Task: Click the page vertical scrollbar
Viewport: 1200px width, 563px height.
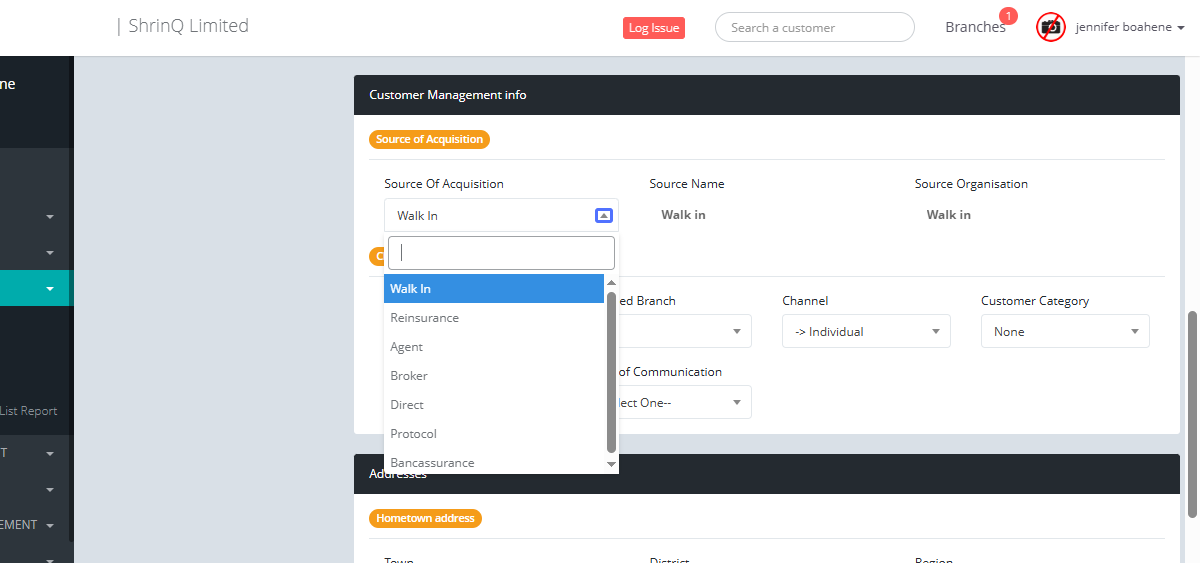Action: click(1191, 414)
